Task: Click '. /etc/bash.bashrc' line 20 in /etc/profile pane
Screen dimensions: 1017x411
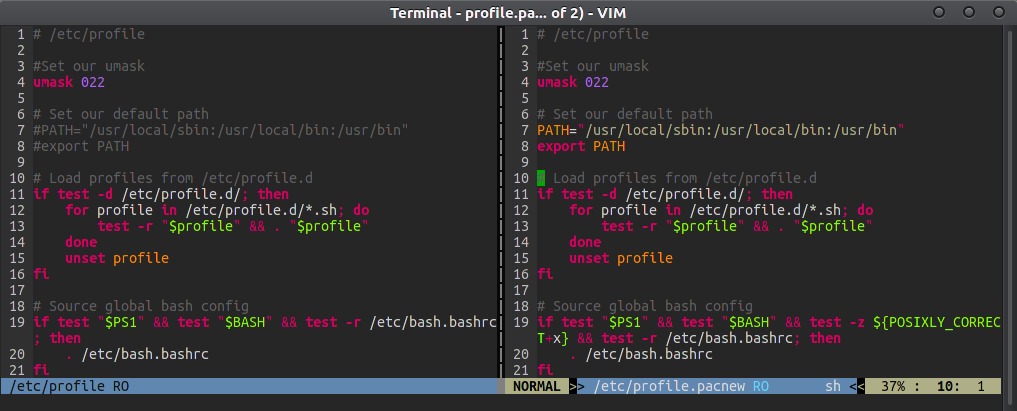Action: tap(137, 355)
